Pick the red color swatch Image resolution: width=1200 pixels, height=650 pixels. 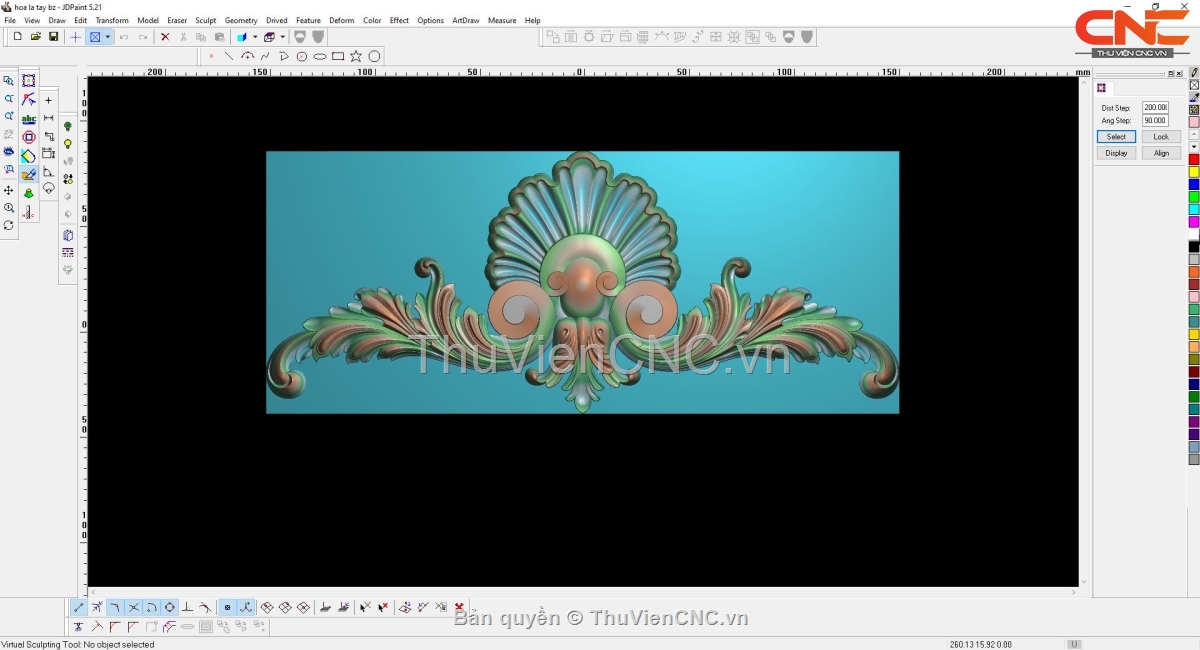click(x=1194, y=160)
